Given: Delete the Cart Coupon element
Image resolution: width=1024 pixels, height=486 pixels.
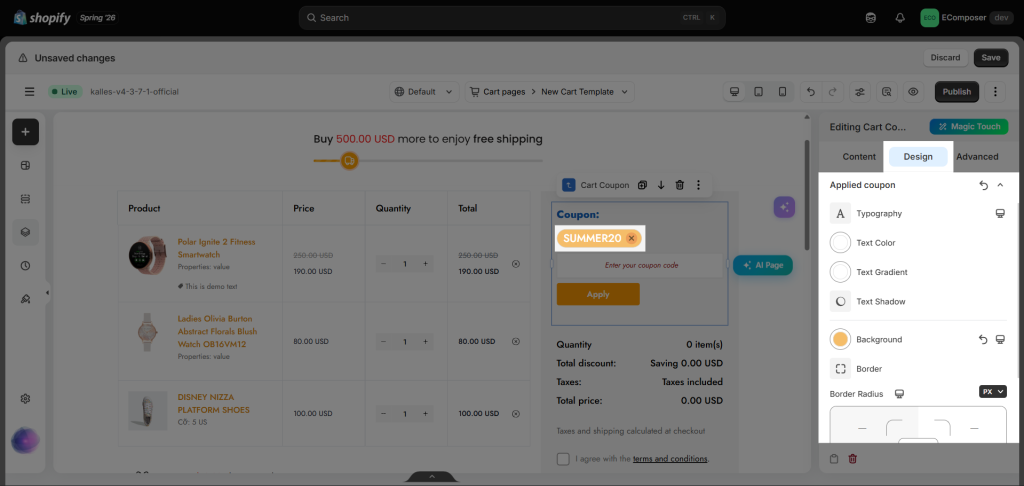Looking at the screenshot, I should point(680,186).
